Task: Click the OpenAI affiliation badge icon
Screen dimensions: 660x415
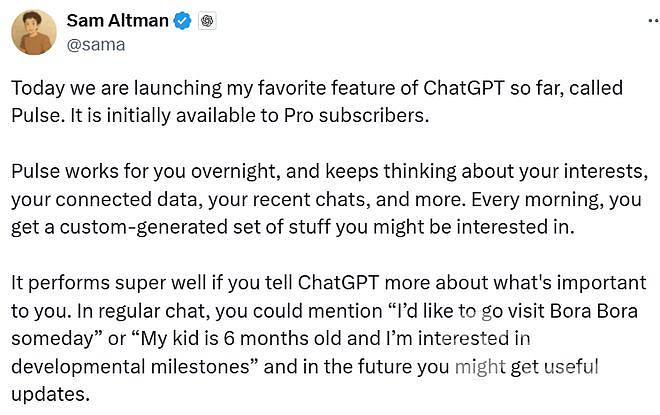Action: click(x=206, y=20)
